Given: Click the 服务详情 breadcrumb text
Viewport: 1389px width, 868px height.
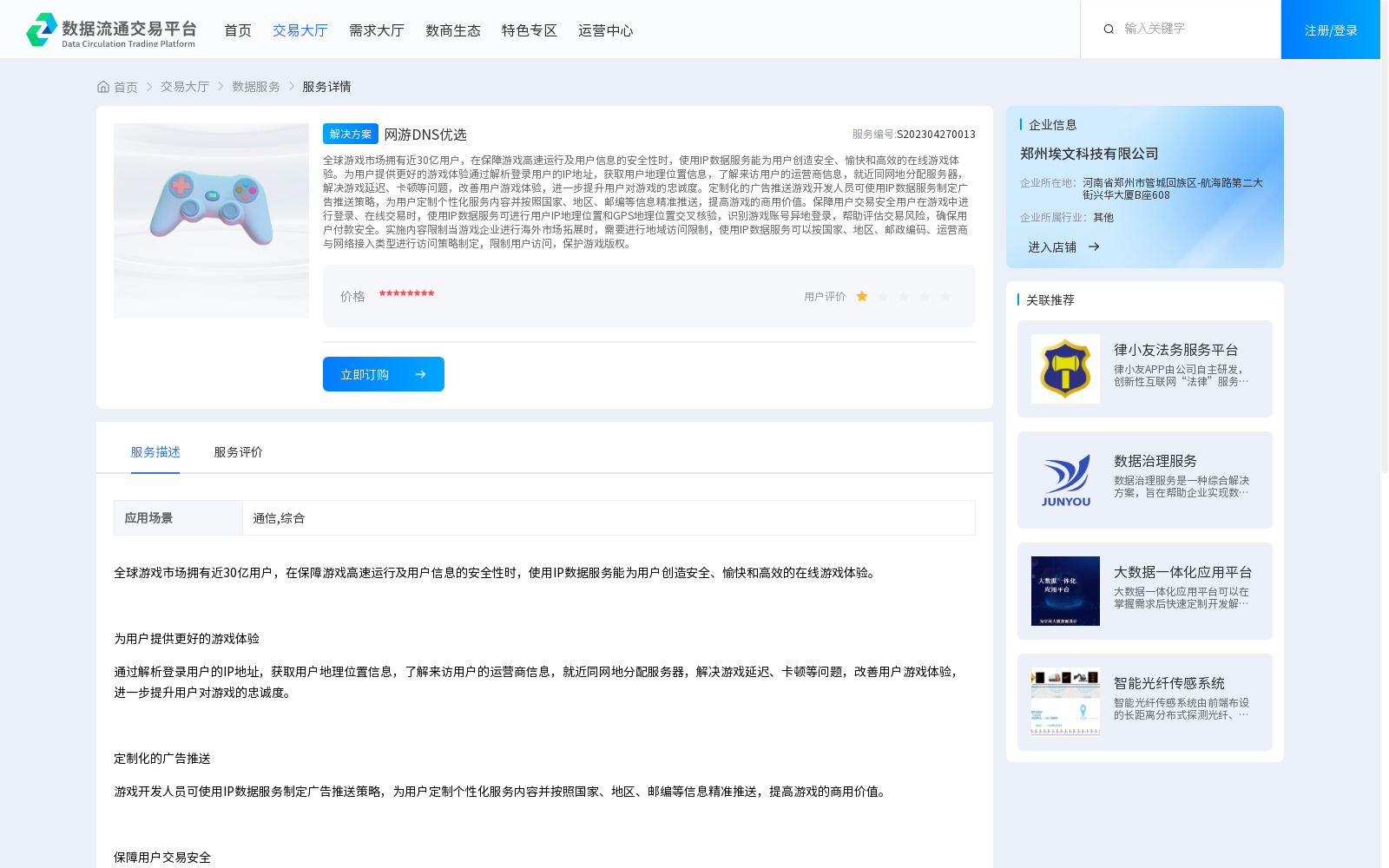Looking at the screenshot, I should tap(326, 87).
